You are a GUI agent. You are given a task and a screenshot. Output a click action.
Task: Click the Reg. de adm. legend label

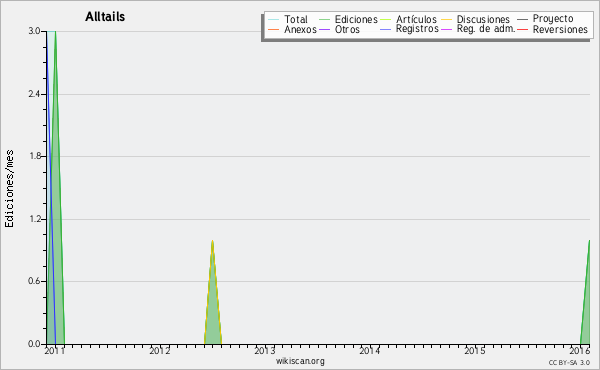486,29
